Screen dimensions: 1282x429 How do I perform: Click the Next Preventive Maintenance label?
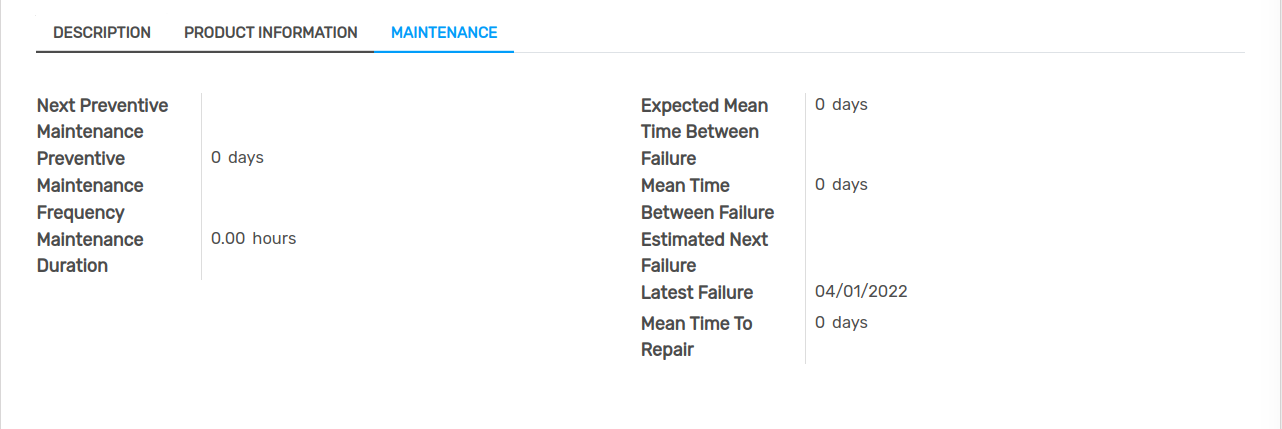(x=102, y=118)
